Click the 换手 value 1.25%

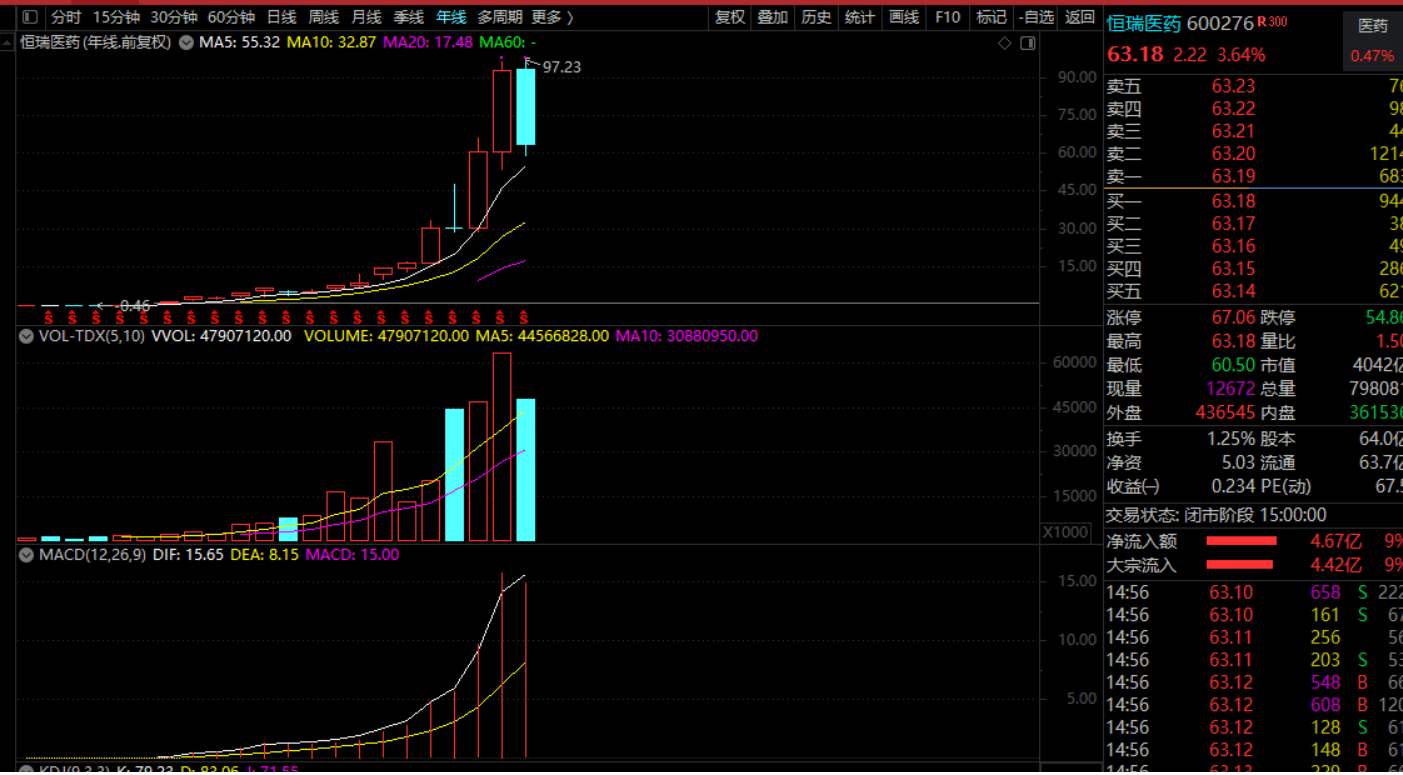1231,439
